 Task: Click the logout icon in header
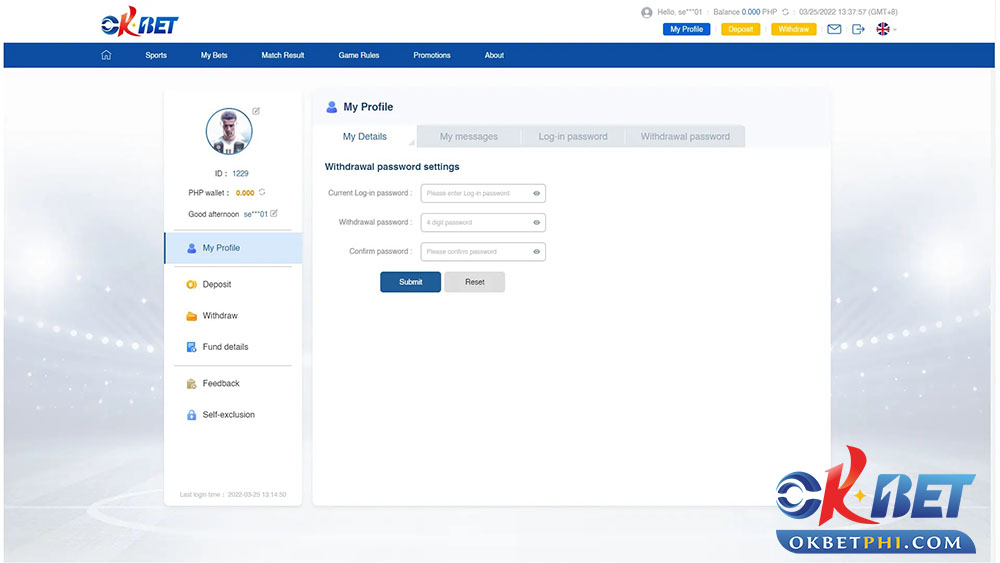point(858,29)
